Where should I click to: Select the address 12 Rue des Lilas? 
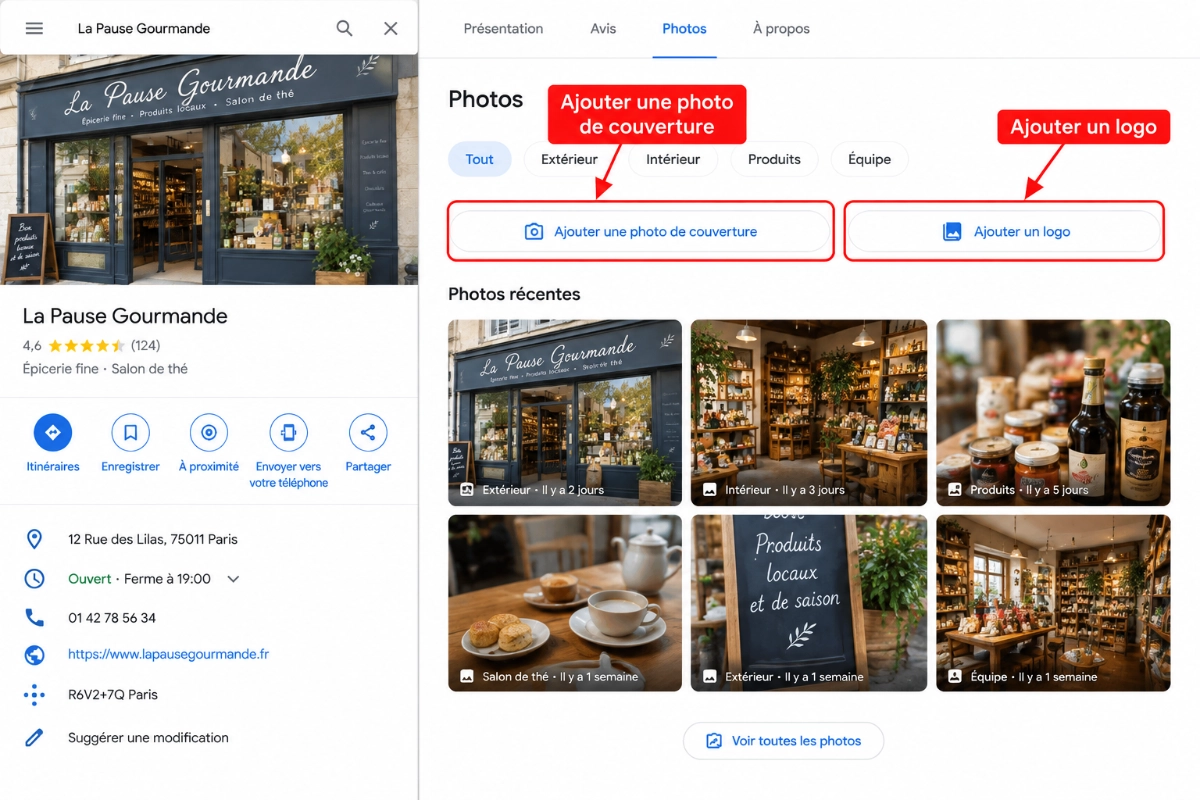153,539
